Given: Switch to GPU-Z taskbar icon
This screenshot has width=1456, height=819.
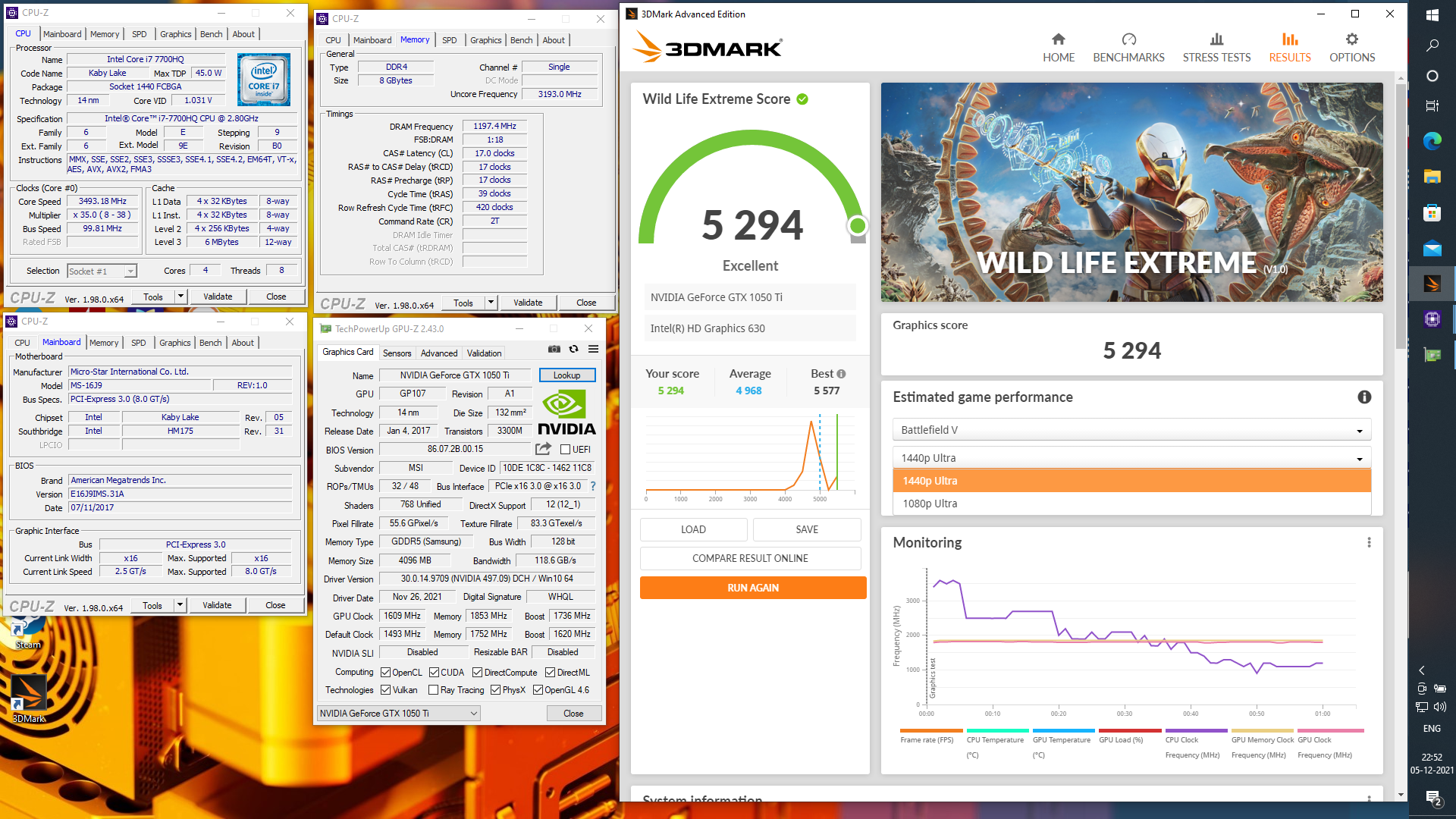Looking at the screenshot, I should click(1432, 354).
